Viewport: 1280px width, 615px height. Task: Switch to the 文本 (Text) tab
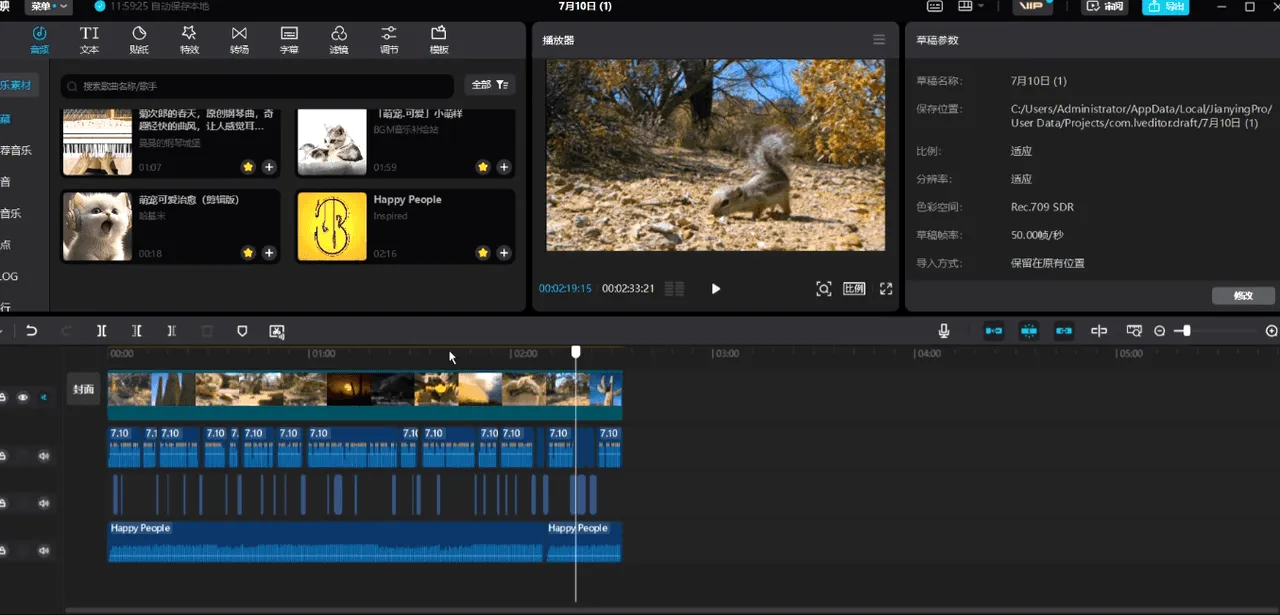click(89, 40)
